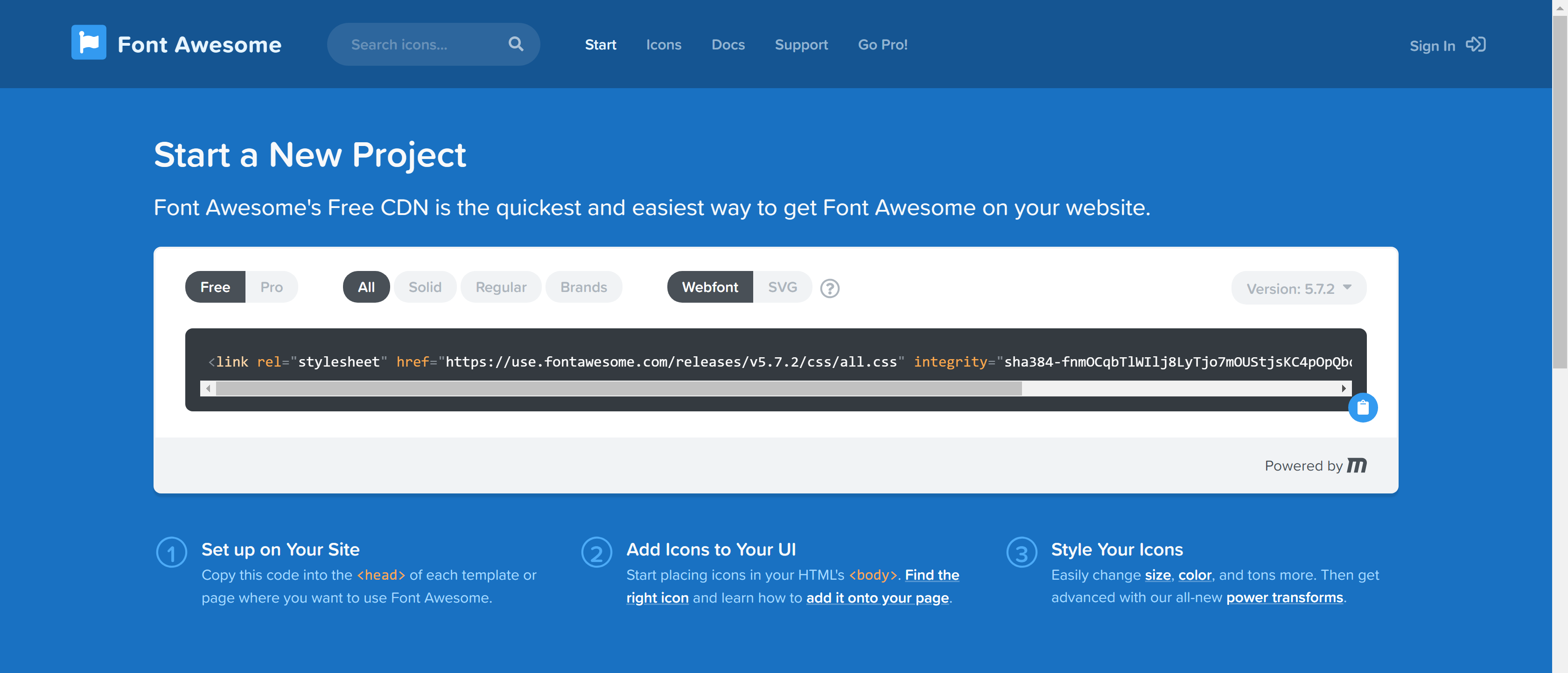Select the Free toggle option
Image resolution: width=1568 pixels, height=673 pixels.
(215, 287)
